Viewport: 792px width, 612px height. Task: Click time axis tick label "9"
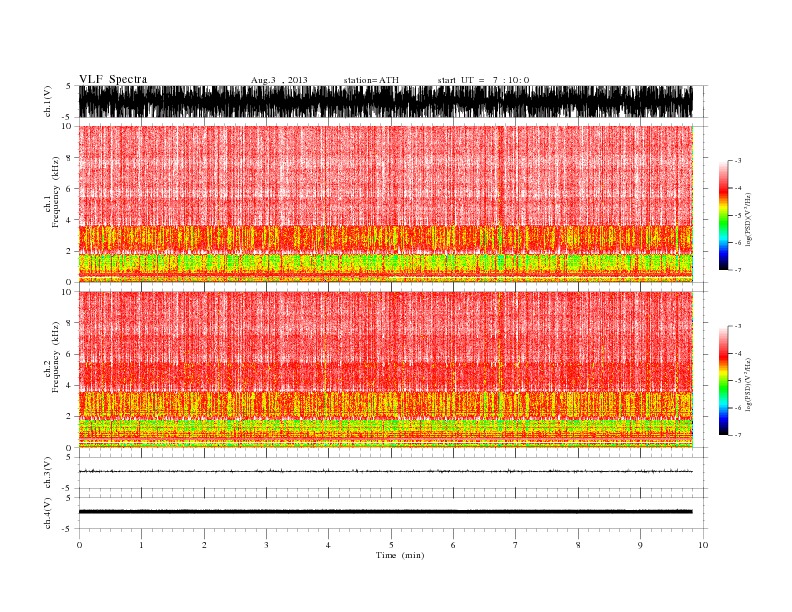[x=640, y=545]
